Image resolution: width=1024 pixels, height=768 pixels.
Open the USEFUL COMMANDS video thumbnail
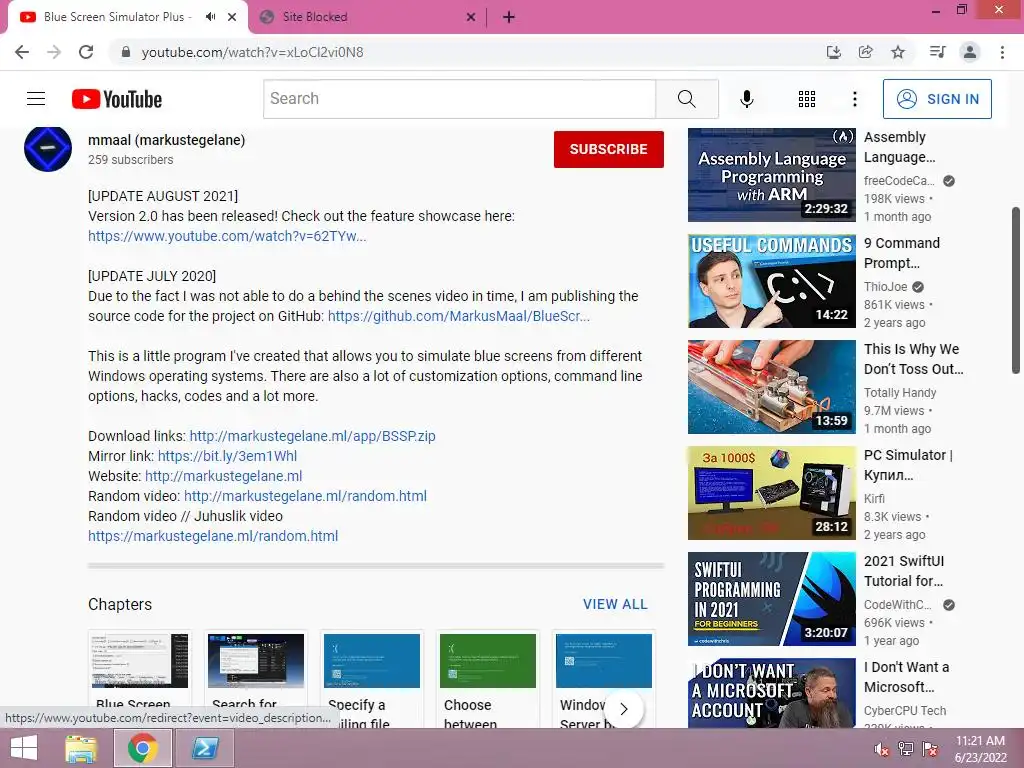click(x=771, y=281)
